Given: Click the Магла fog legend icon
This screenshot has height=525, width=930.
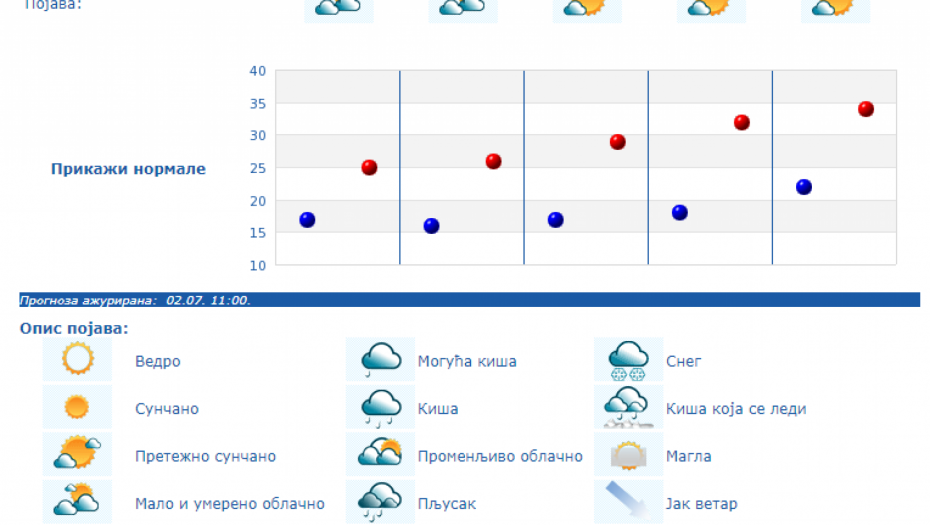Looking at the screenshot, I should 628,454.
